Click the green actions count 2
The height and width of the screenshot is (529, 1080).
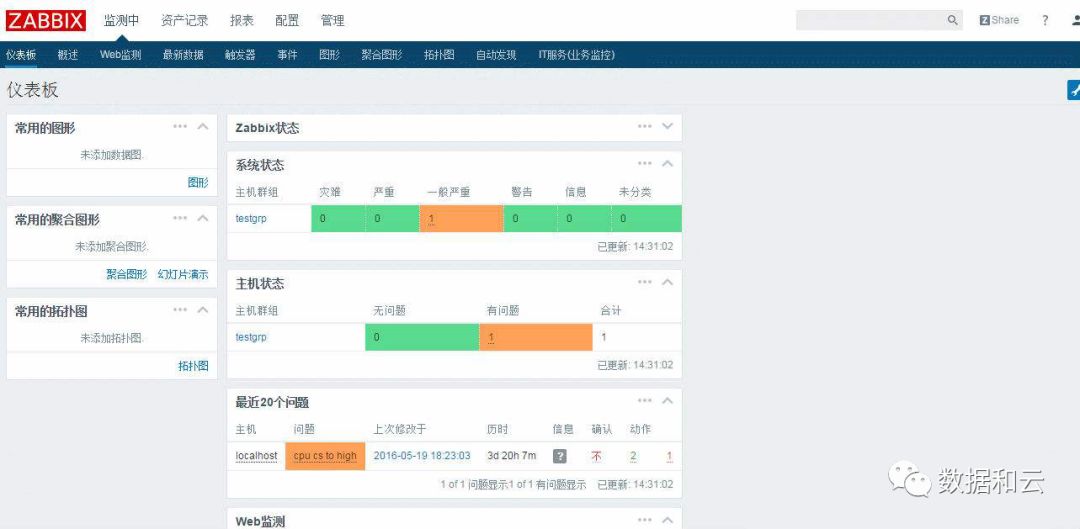click(633, 456)
